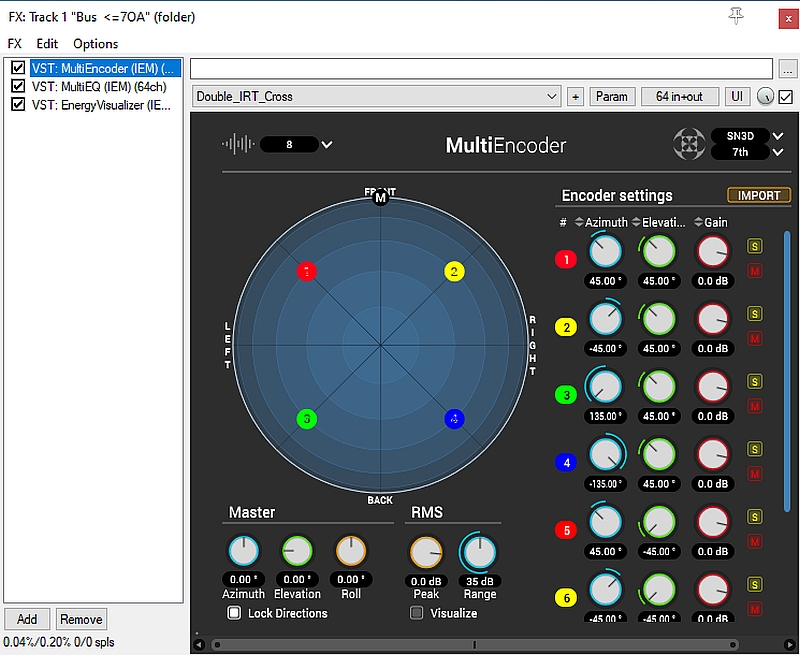Screen dimensions: 800x655
Task: Pin the FX window on top
Action: (x=738, y=16)
